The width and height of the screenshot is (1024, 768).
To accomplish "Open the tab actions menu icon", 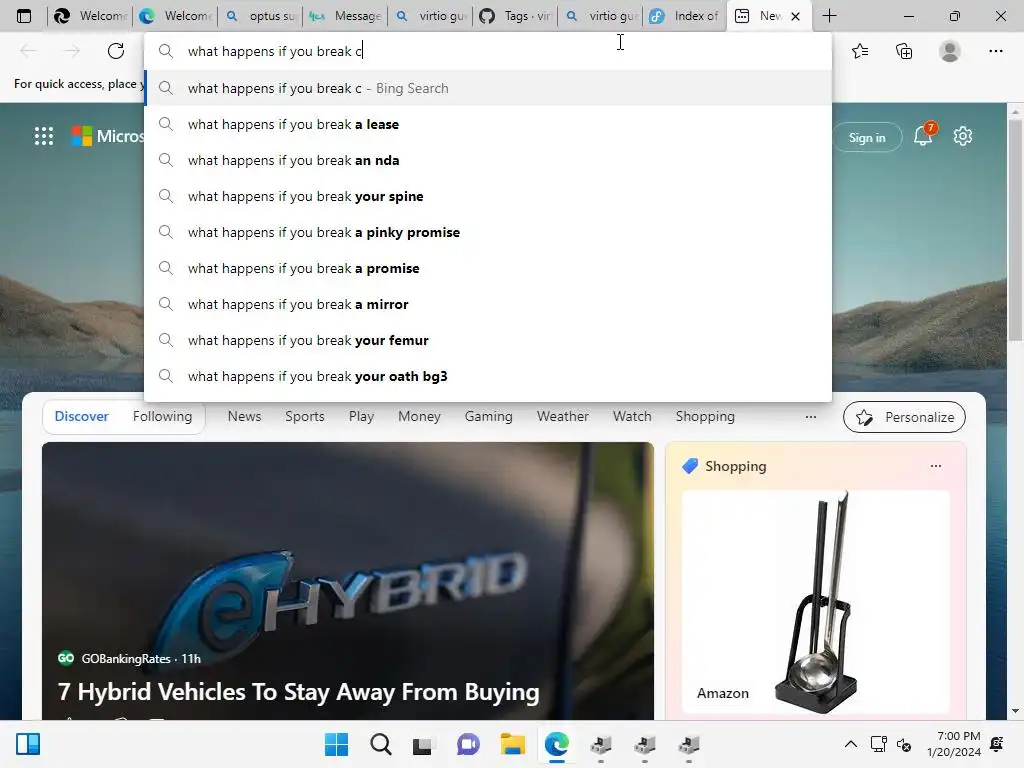I will tap(24, 16).
